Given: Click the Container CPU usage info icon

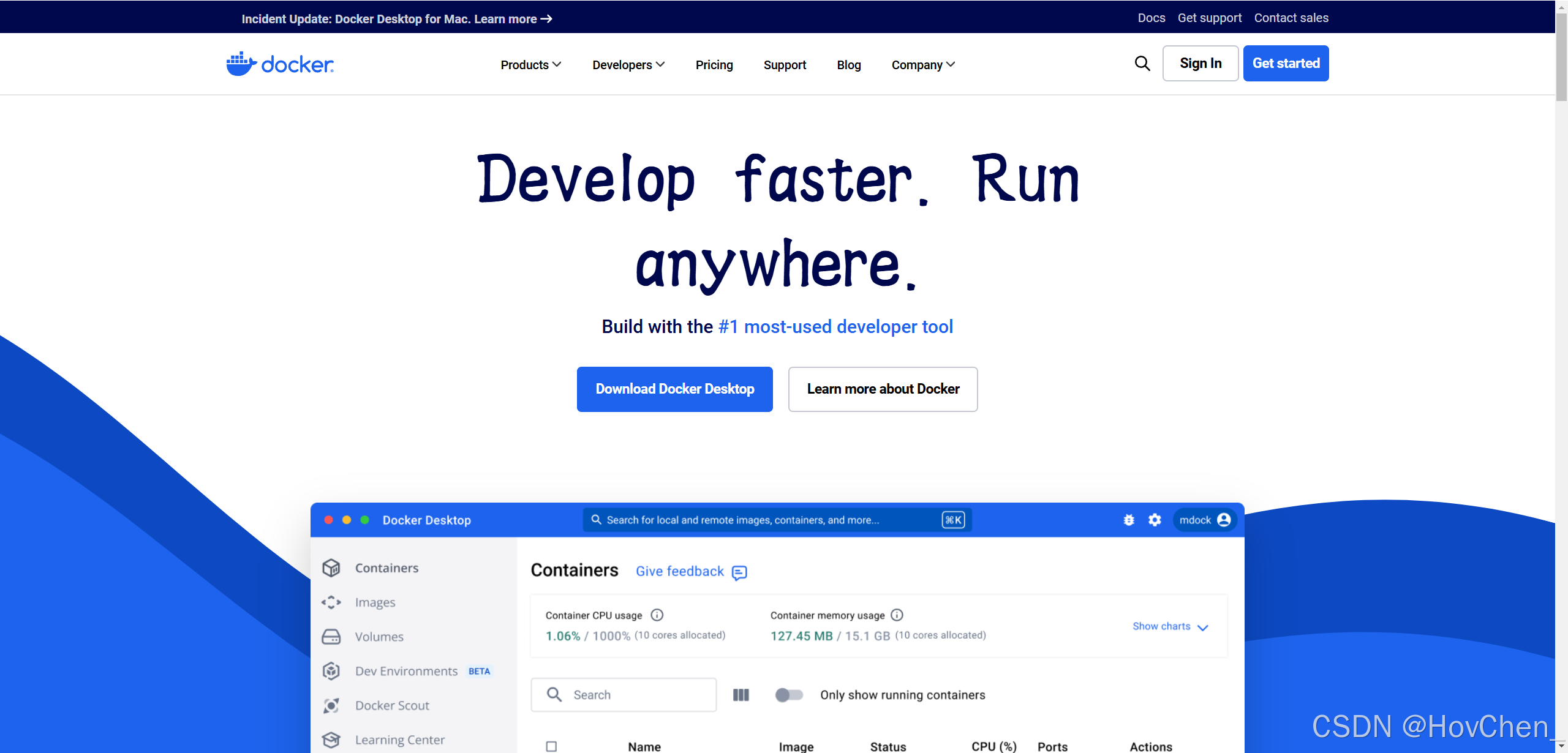Looking at the screenshot, I should point(657,615).
